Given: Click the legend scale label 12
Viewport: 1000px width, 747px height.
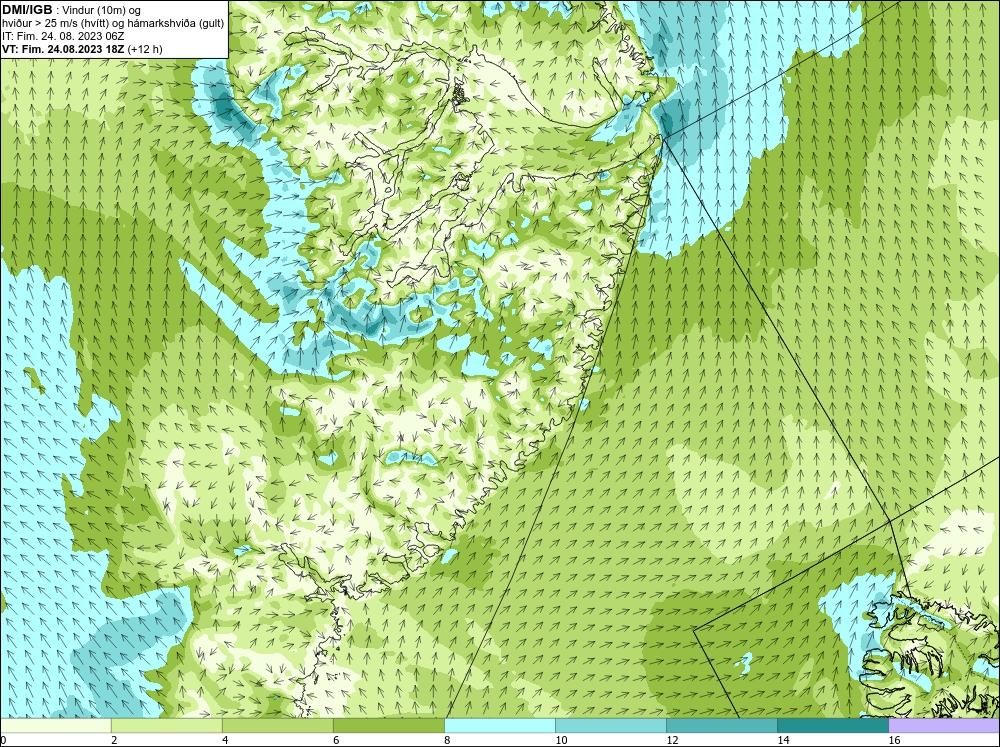Looking at the screenshot, I should 672,740.
